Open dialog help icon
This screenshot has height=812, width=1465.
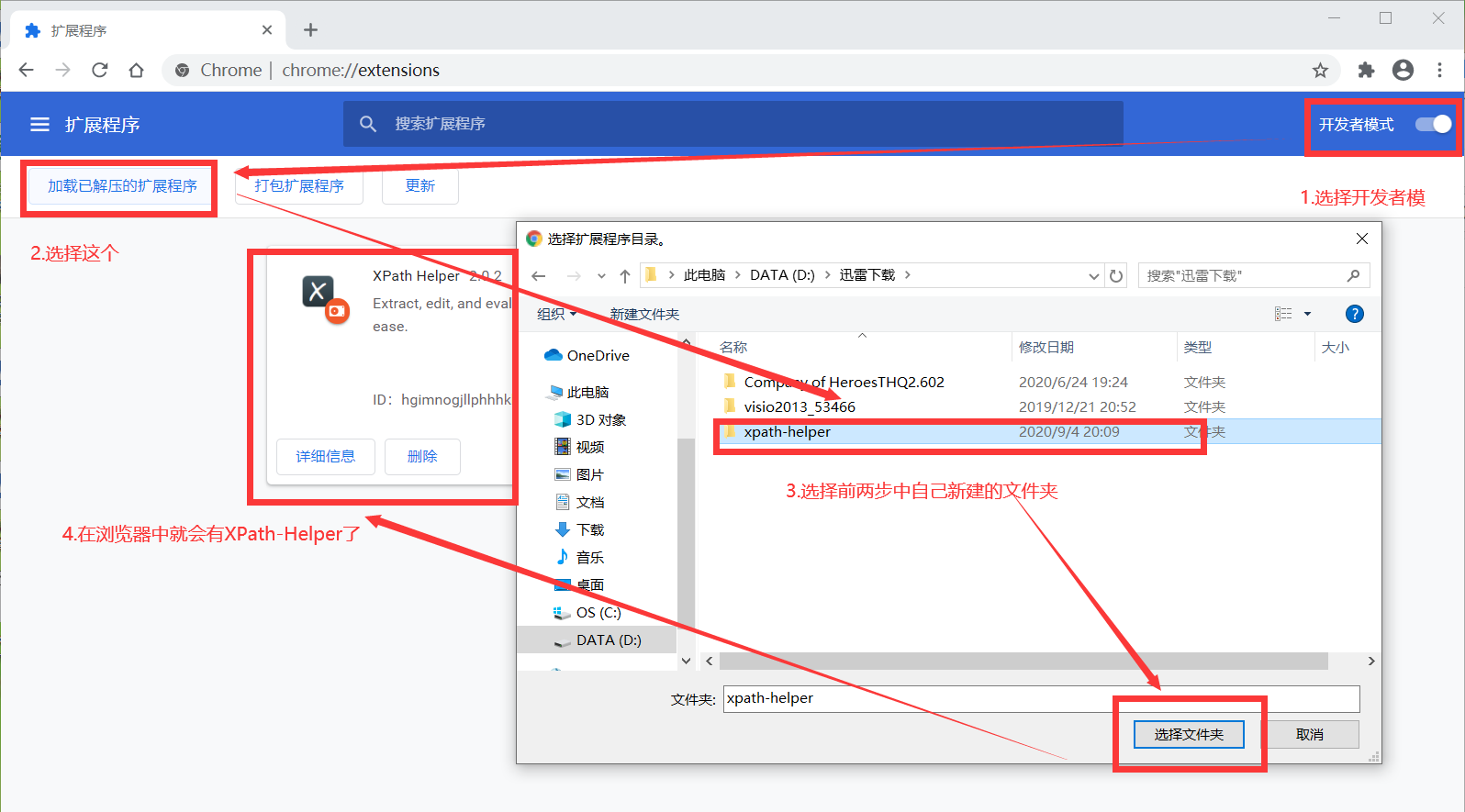[1354, 314]
